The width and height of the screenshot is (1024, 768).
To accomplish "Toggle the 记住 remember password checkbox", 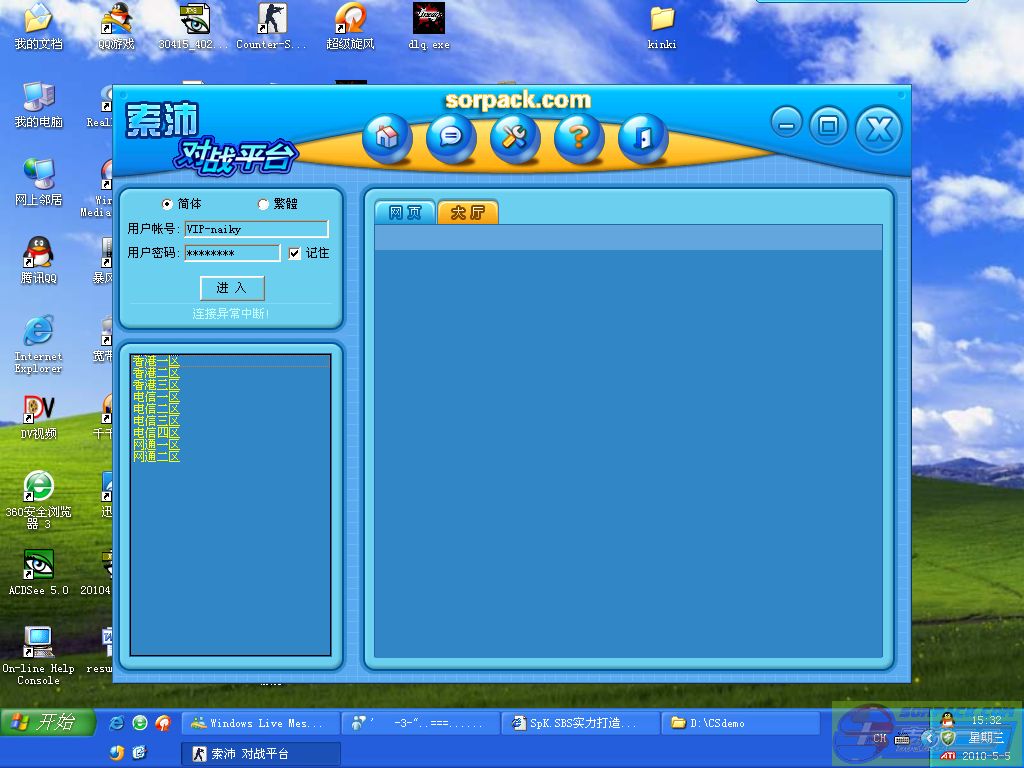I will click(x=294, y=254).
